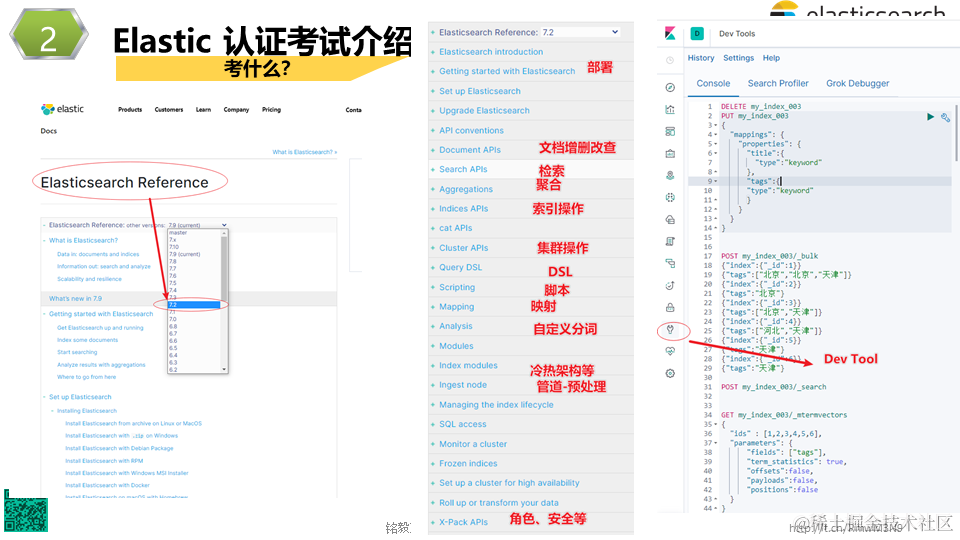
Task: Open the 7.9 (current) version dropdown
Action: pyautogui.click(x=198, y=225)
